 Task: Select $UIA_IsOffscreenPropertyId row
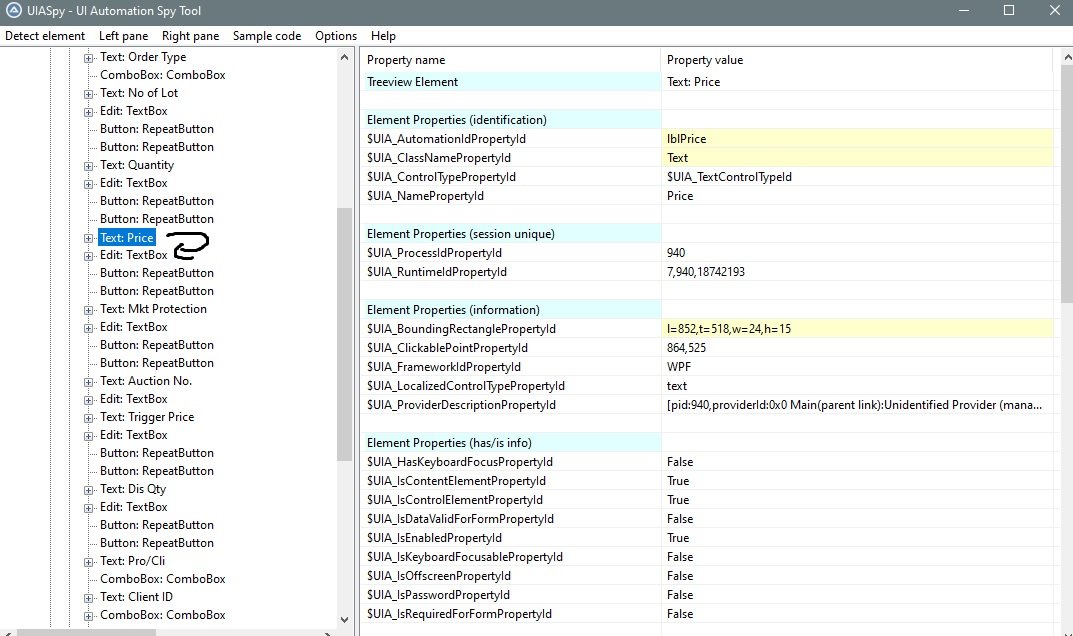(707, 576)
